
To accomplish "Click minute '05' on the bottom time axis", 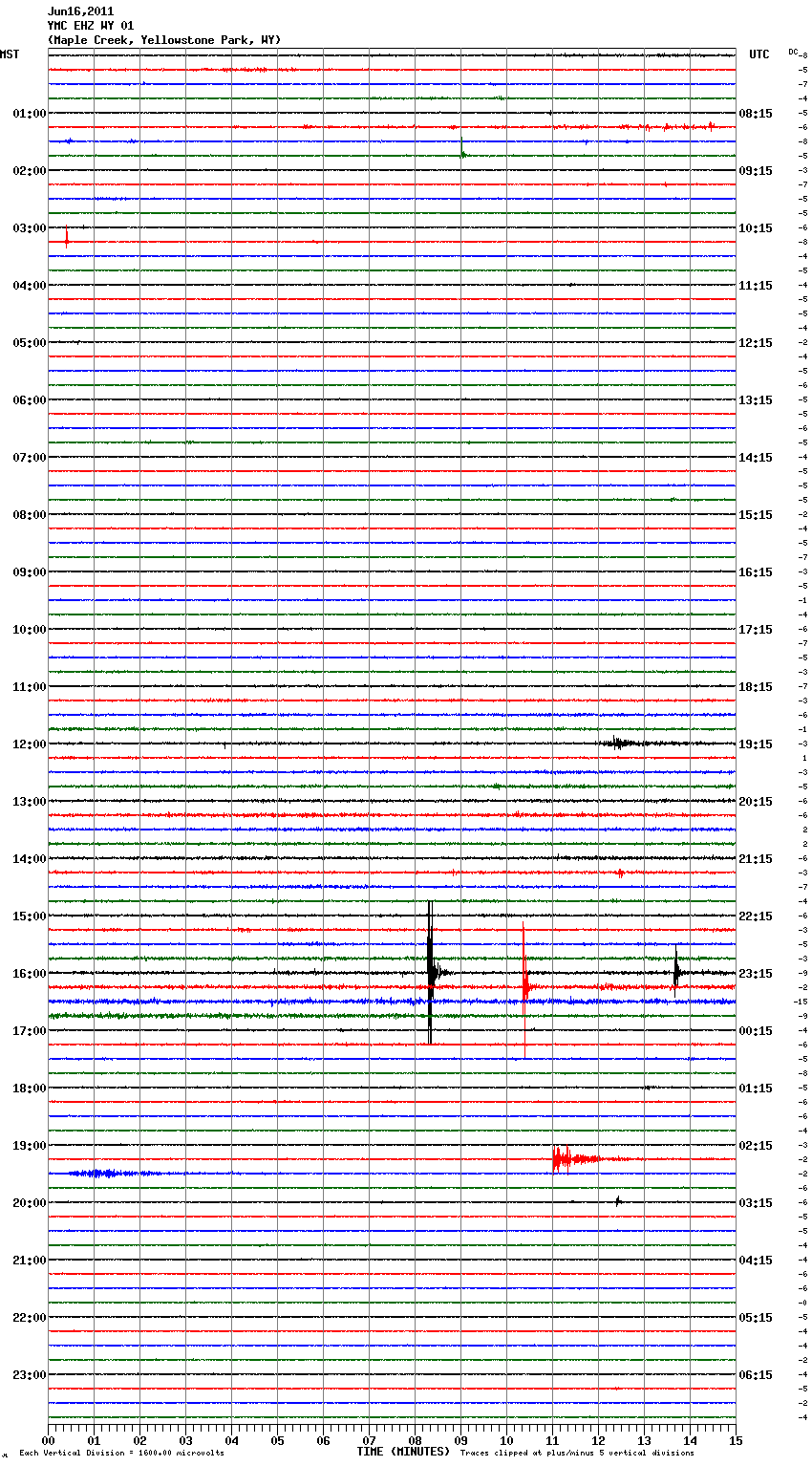I will point(277,1440).
